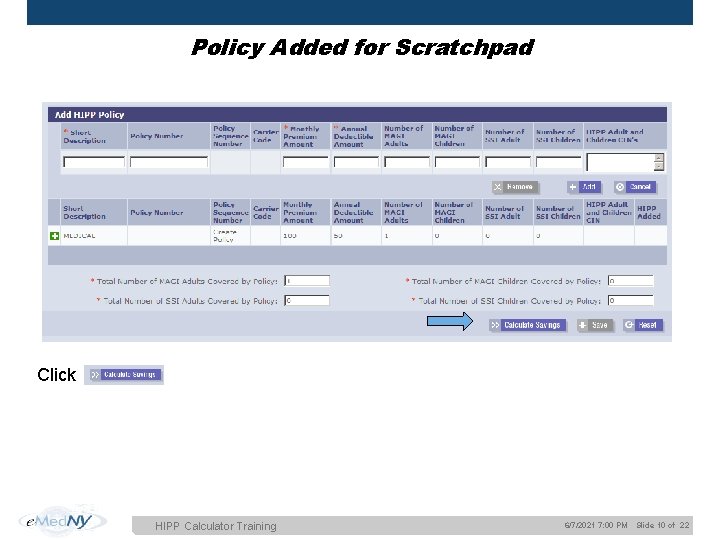
Task: Click the MAGI Adults value 1 cell
Action: tap(406, 236)
